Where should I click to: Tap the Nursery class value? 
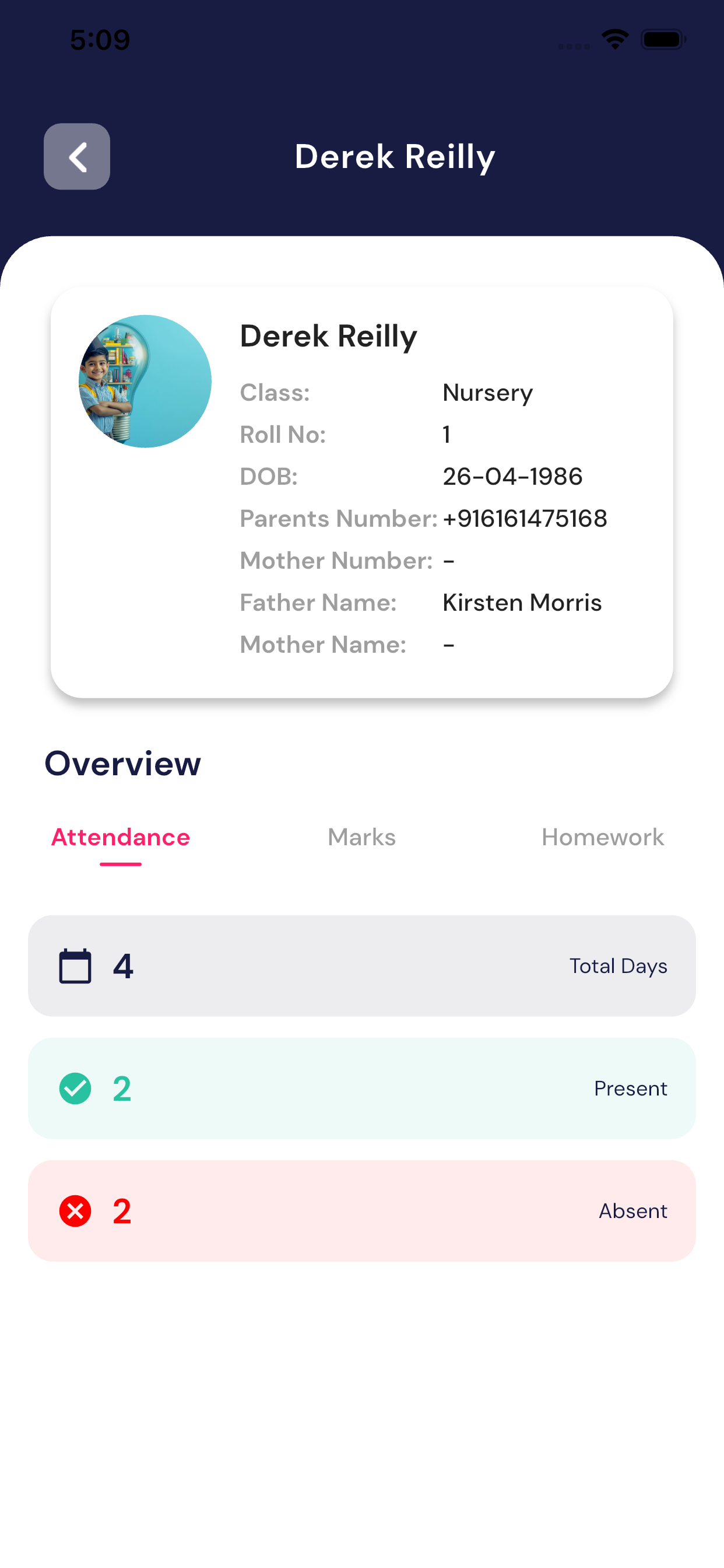(487, 393)
